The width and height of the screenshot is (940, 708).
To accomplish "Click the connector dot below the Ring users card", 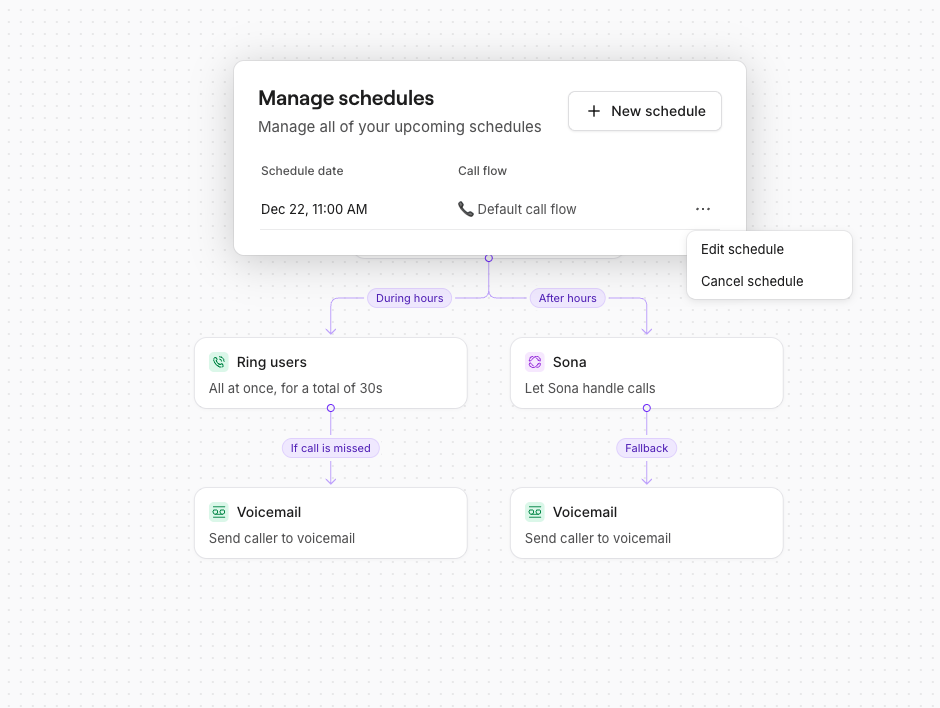I will pos(331,409).
